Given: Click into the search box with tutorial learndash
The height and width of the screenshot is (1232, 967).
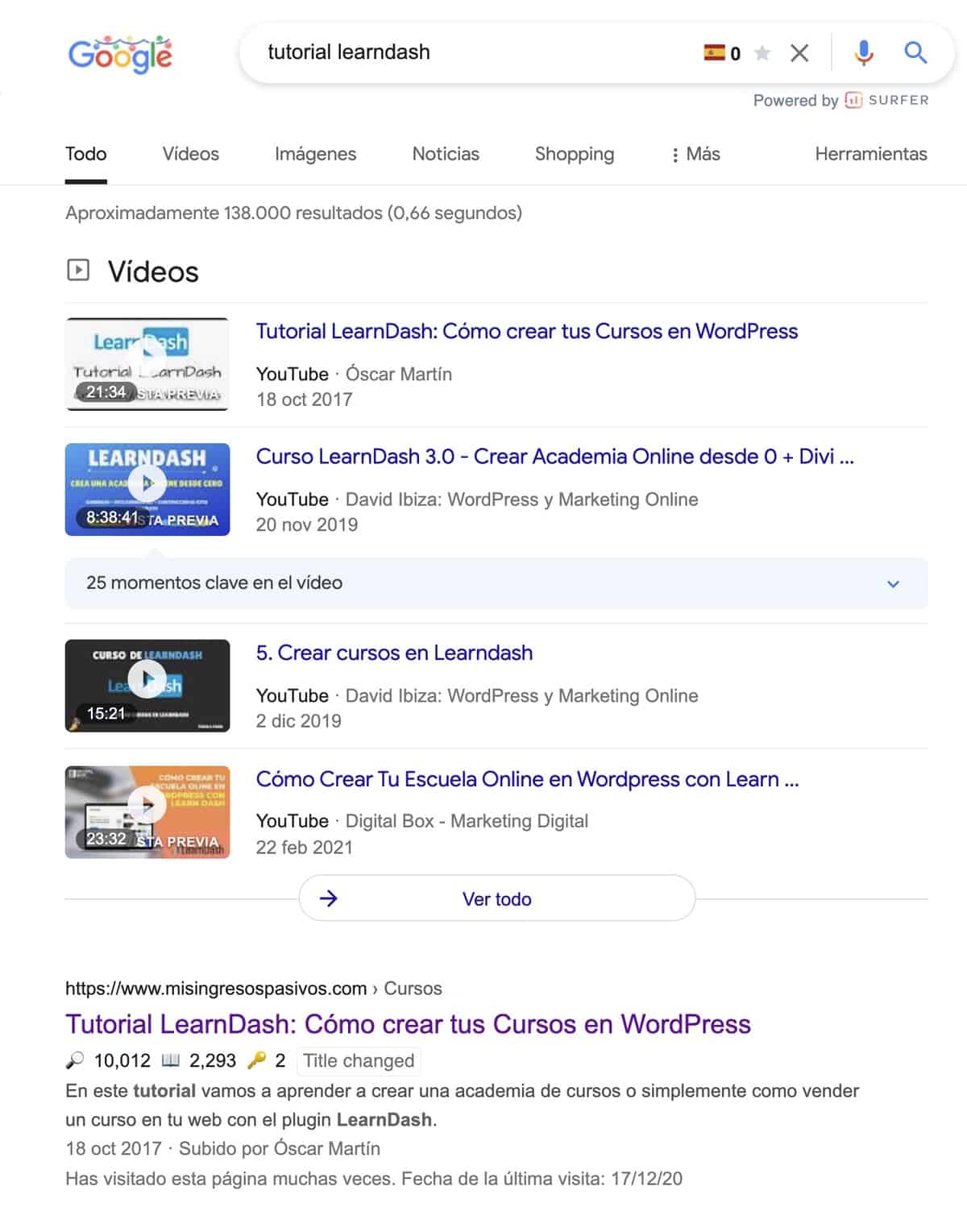Looking at the screenshot, I should [475, 52].
